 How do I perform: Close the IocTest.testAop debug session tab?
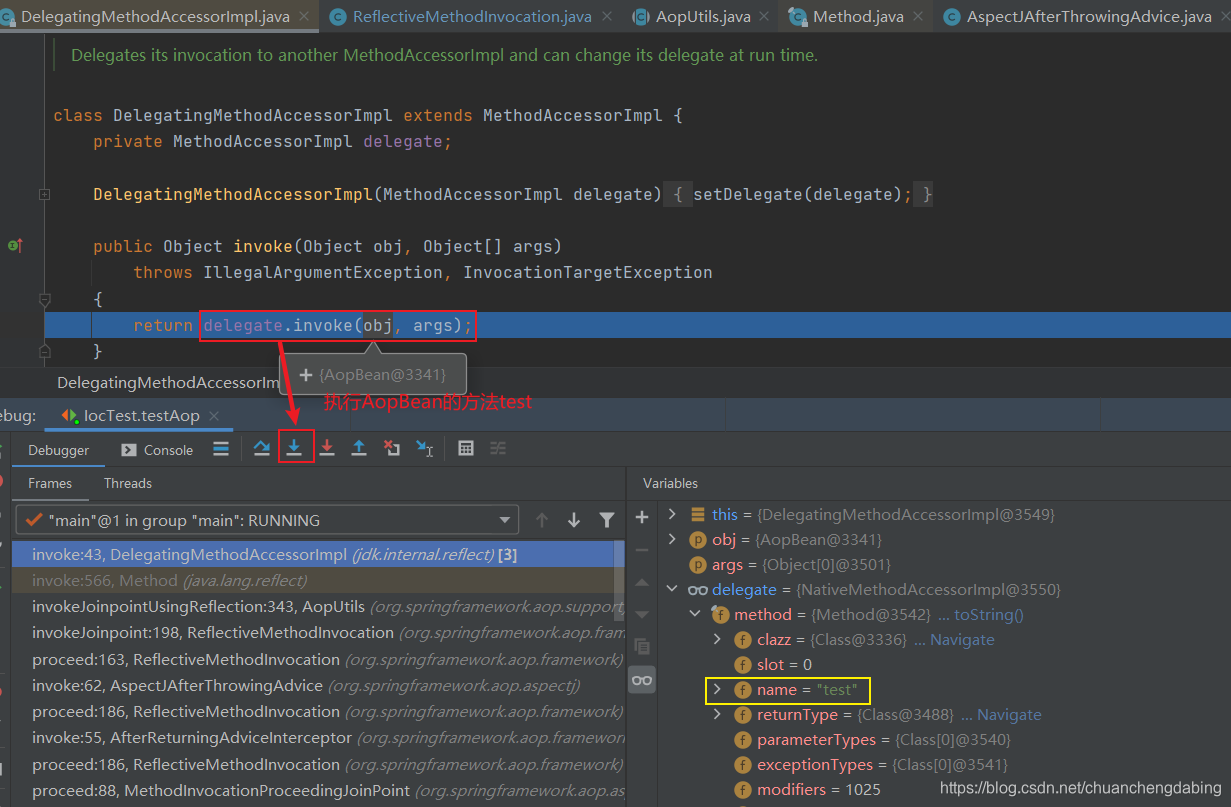click(x=214, y=416)
